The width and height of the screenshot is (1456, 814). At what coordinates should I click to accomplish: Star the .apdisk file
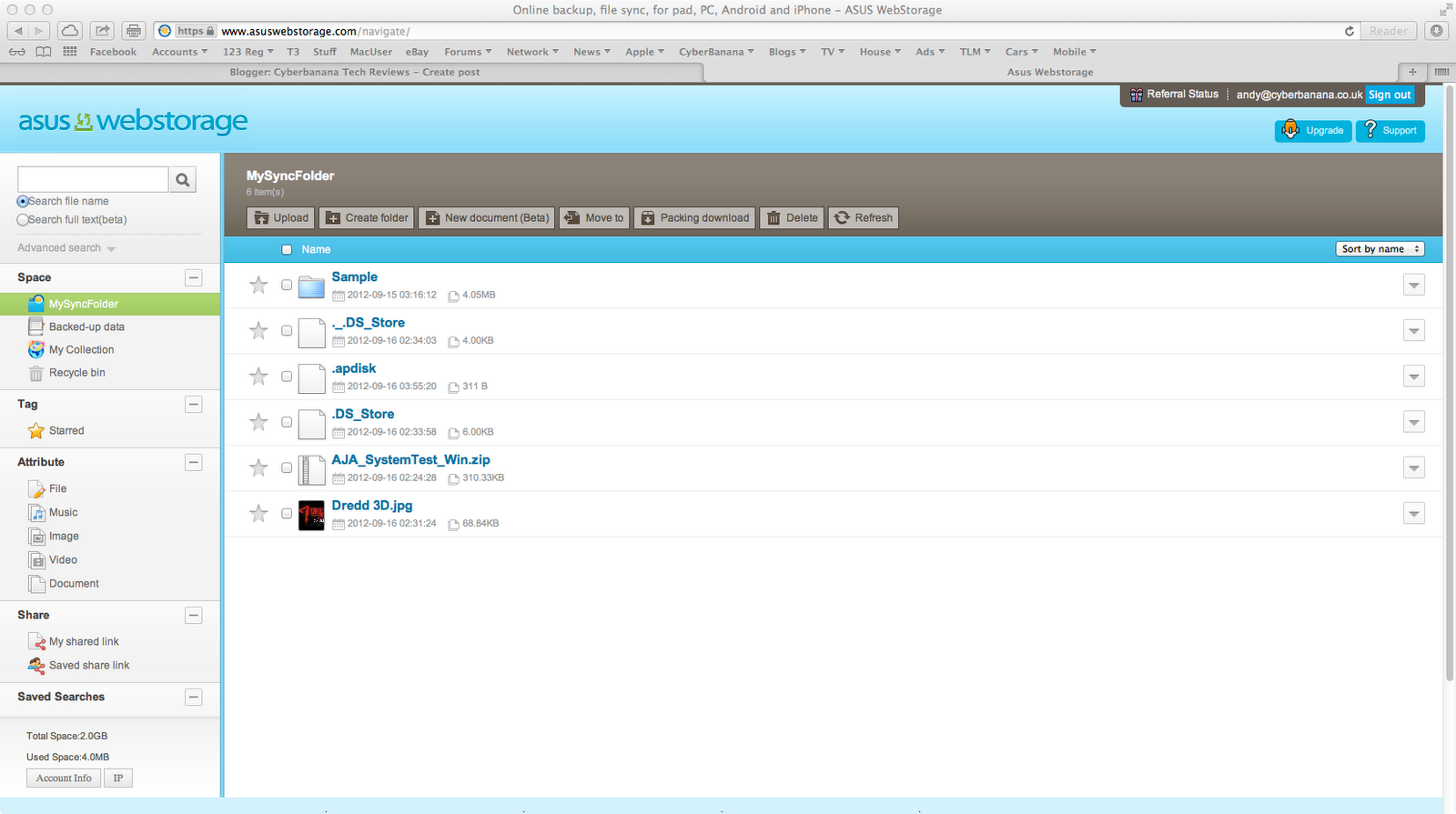(x=258, y=376)
